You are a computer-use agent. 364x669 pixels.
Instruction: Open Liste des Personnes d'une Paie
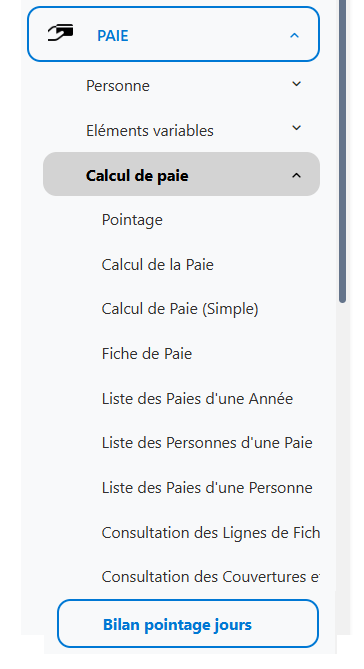(x=207, y=443)
